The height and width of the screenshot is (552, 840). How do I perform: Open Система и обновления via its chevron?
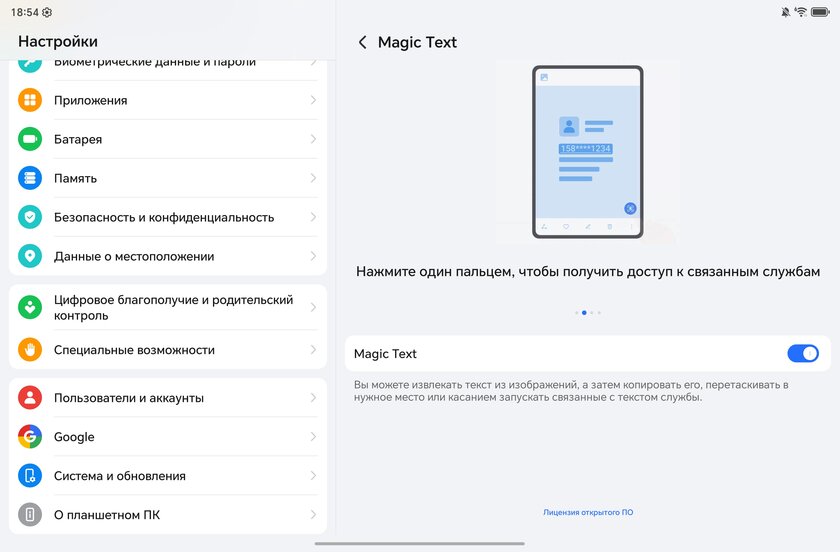pos(313,476)
